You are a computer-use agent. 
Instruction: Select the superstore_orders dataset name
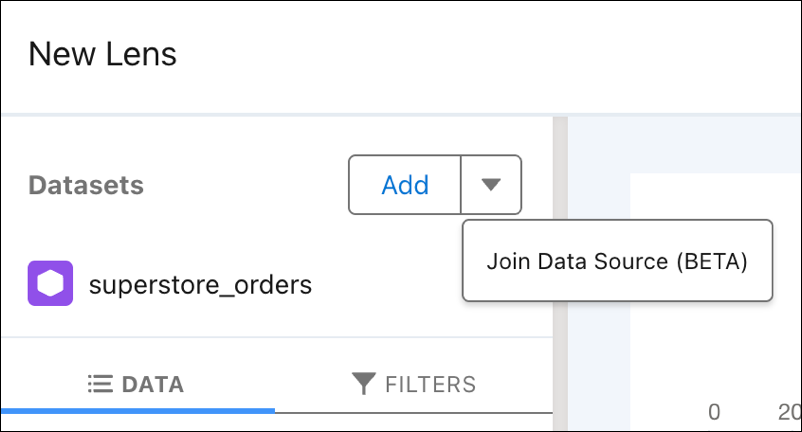(x=200, y=284)
